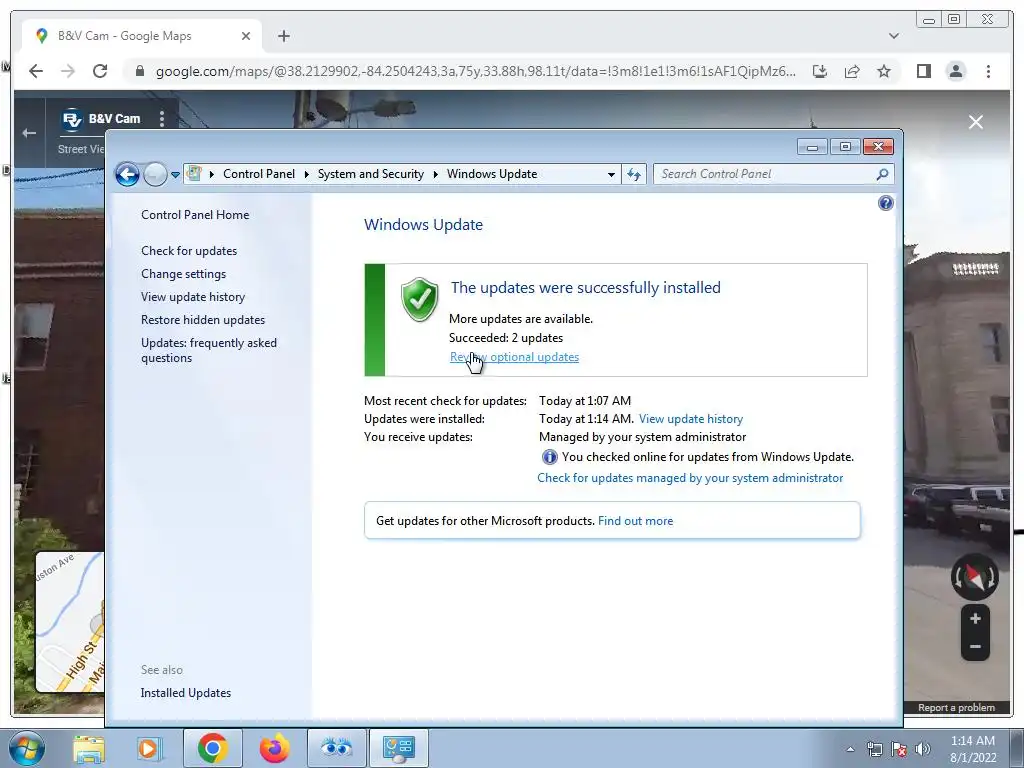Click Chrome forward arrow
1024x768 pixels.
(x=68, y=71)
